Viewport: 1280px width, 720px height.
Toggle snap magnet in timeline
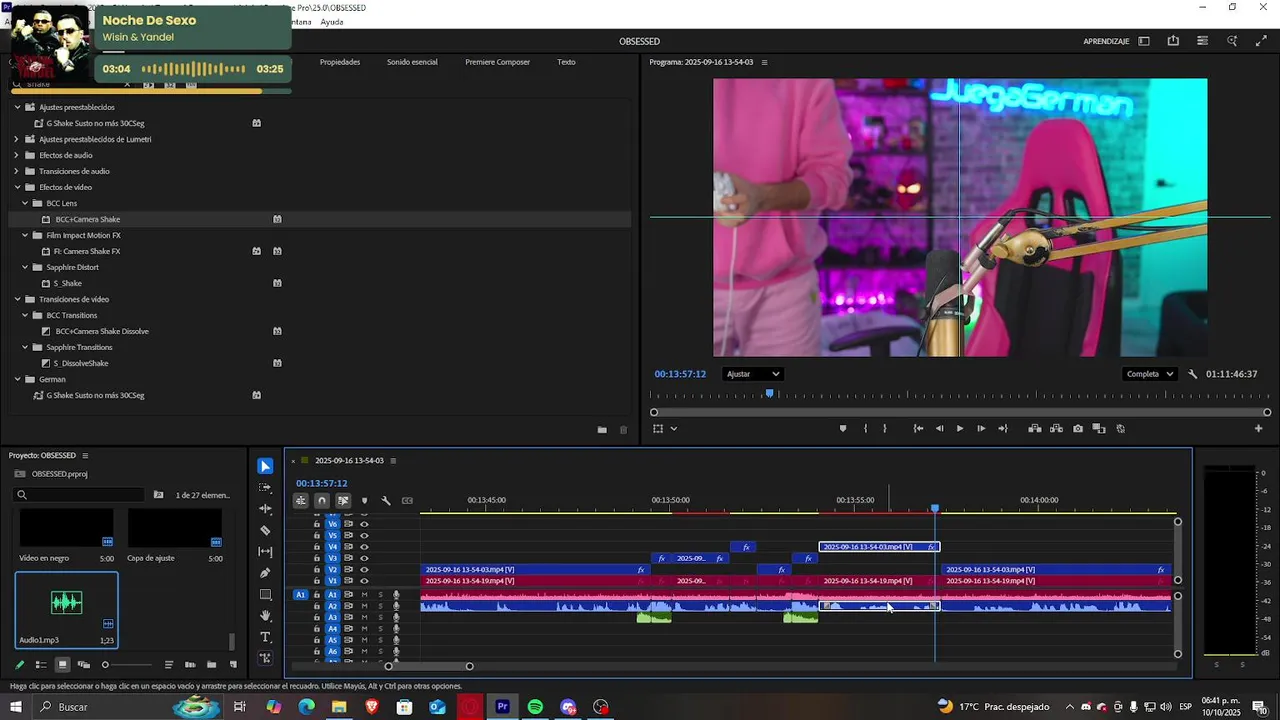coord(322,500)
